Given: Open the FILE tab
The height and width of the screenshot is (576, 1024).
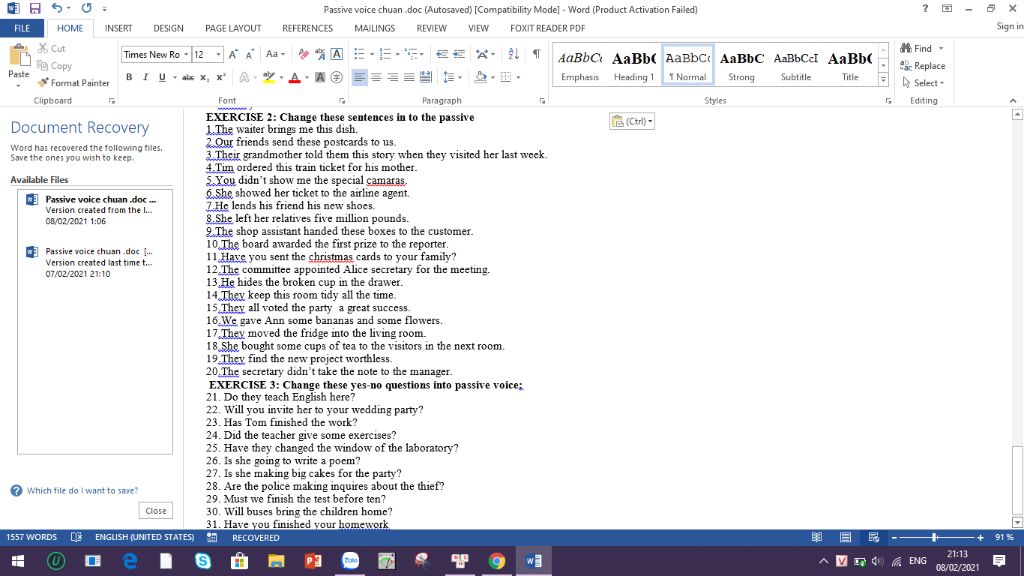Looking at the screenshot, I should pos(22,28).
